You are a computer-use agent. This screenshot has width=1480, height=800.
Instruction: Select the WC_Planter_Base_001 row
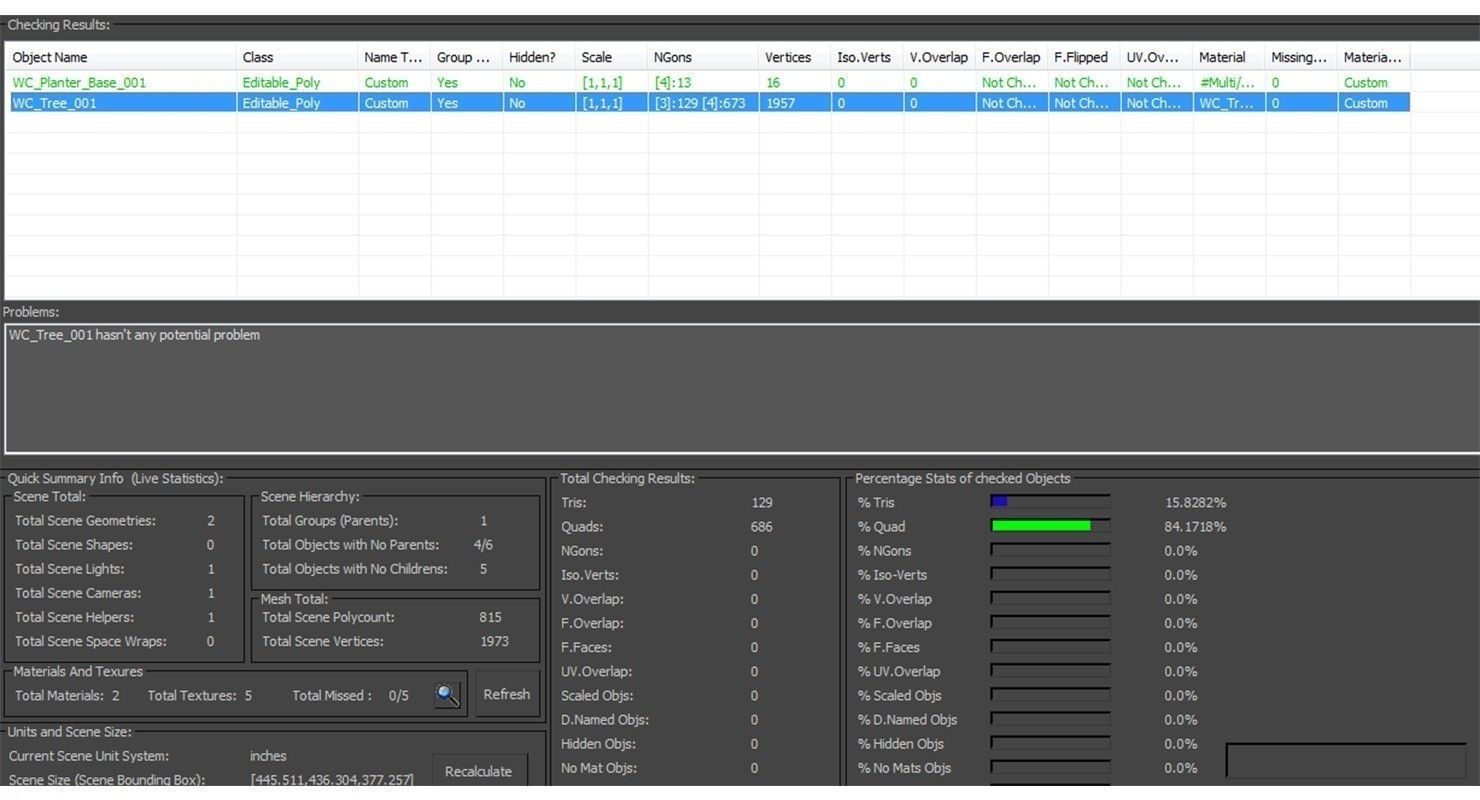pyautogui.click(x=707, y=82)
